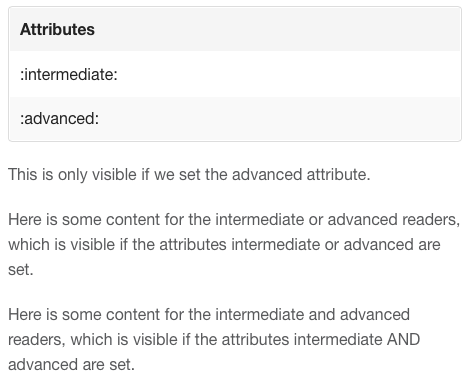Screen dimensions: 468x392
Task: Click 'Here' starting the second paragraph
Action: pos(25,220)
